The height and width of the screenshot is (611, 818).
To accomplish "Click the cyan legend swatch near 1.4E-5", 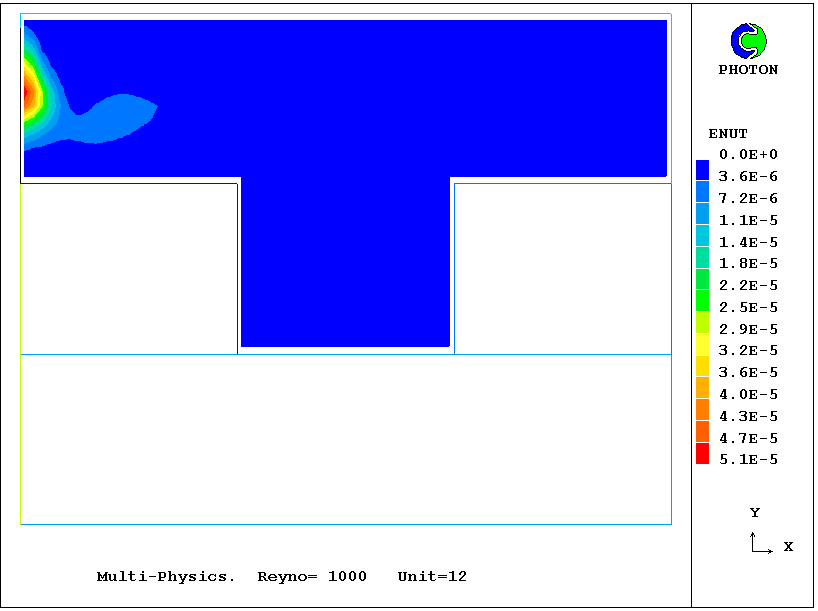I will [702, 235].
